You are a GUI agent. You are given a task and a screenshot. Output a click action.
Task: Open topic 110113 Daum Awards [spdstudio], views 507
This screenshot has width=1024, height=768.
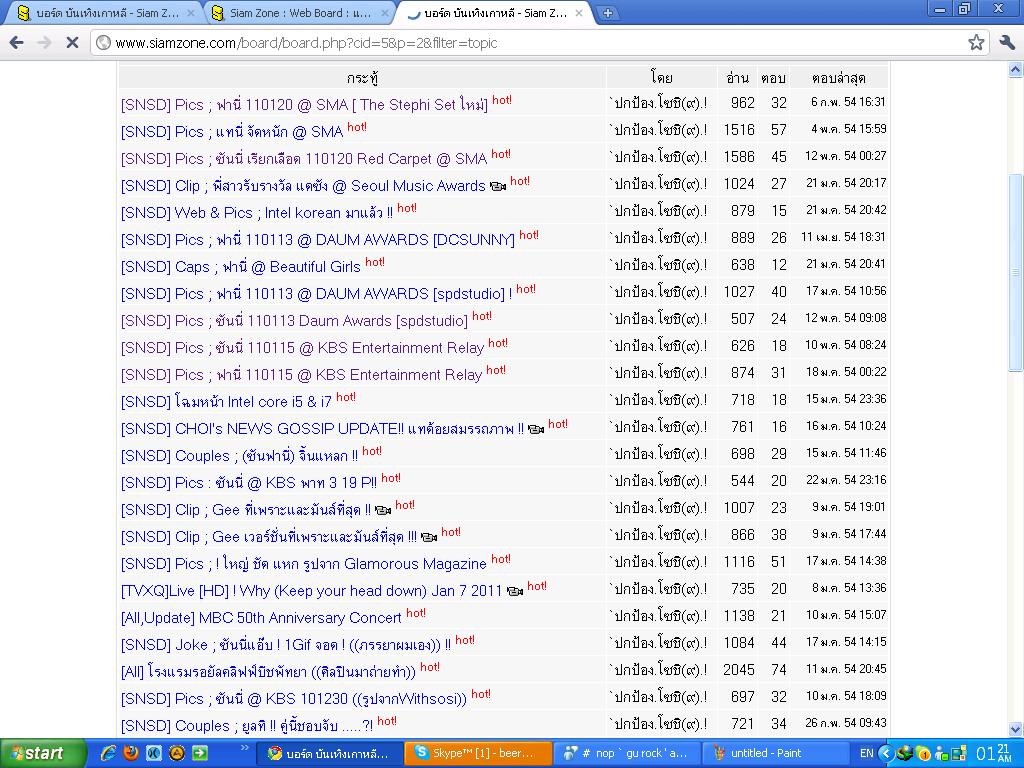pos(295,321)
